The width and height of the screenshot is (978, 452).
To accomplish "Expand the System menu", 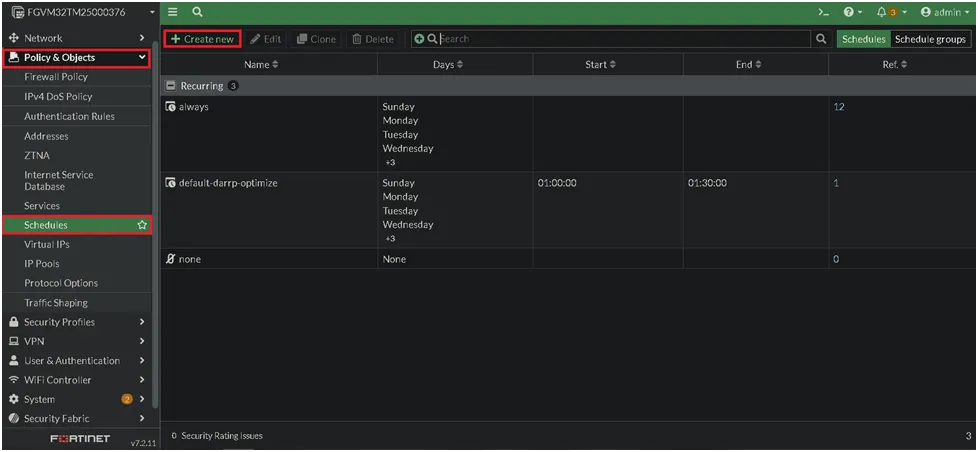I will click(x=77, y=399).
